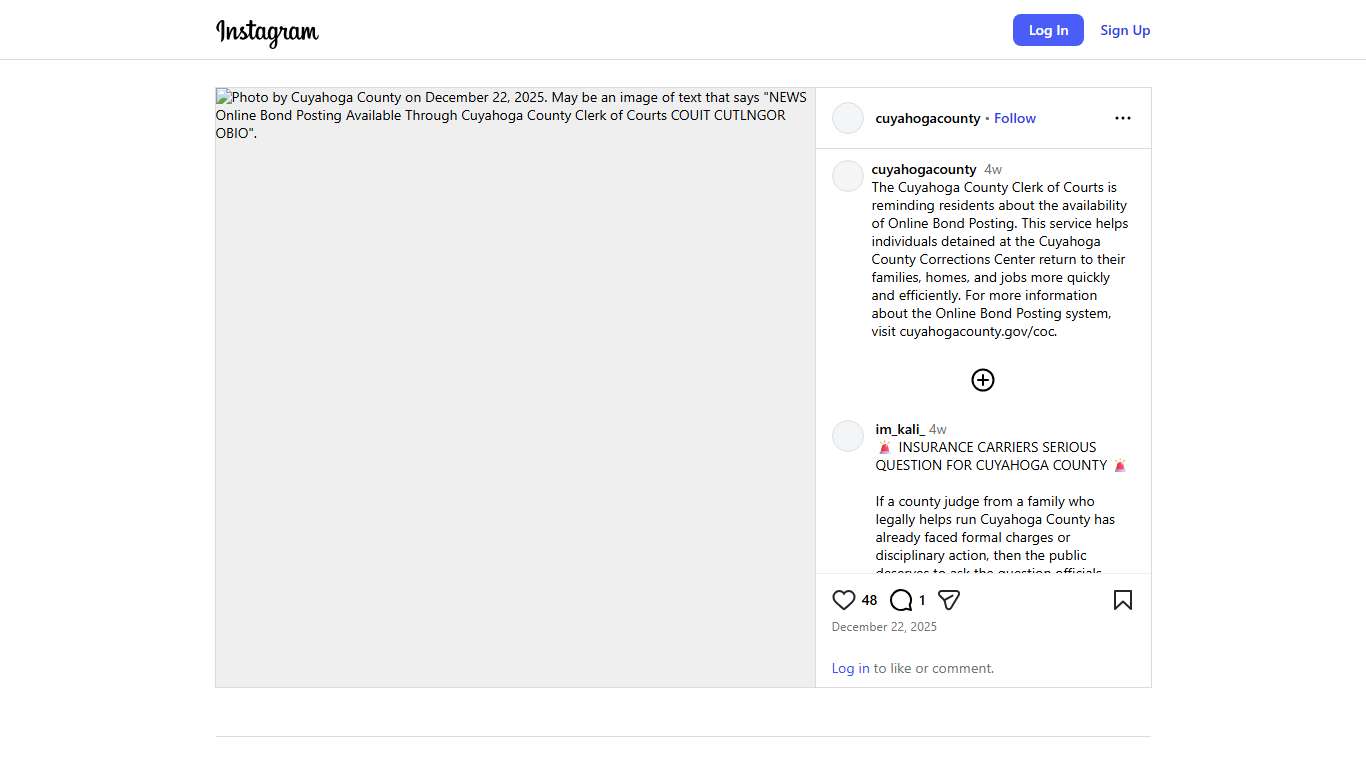Image resolution: width=1366 pixels, height=768 pixels.
Task: Save post with the bookmark icon
Action: [1123, 600]
